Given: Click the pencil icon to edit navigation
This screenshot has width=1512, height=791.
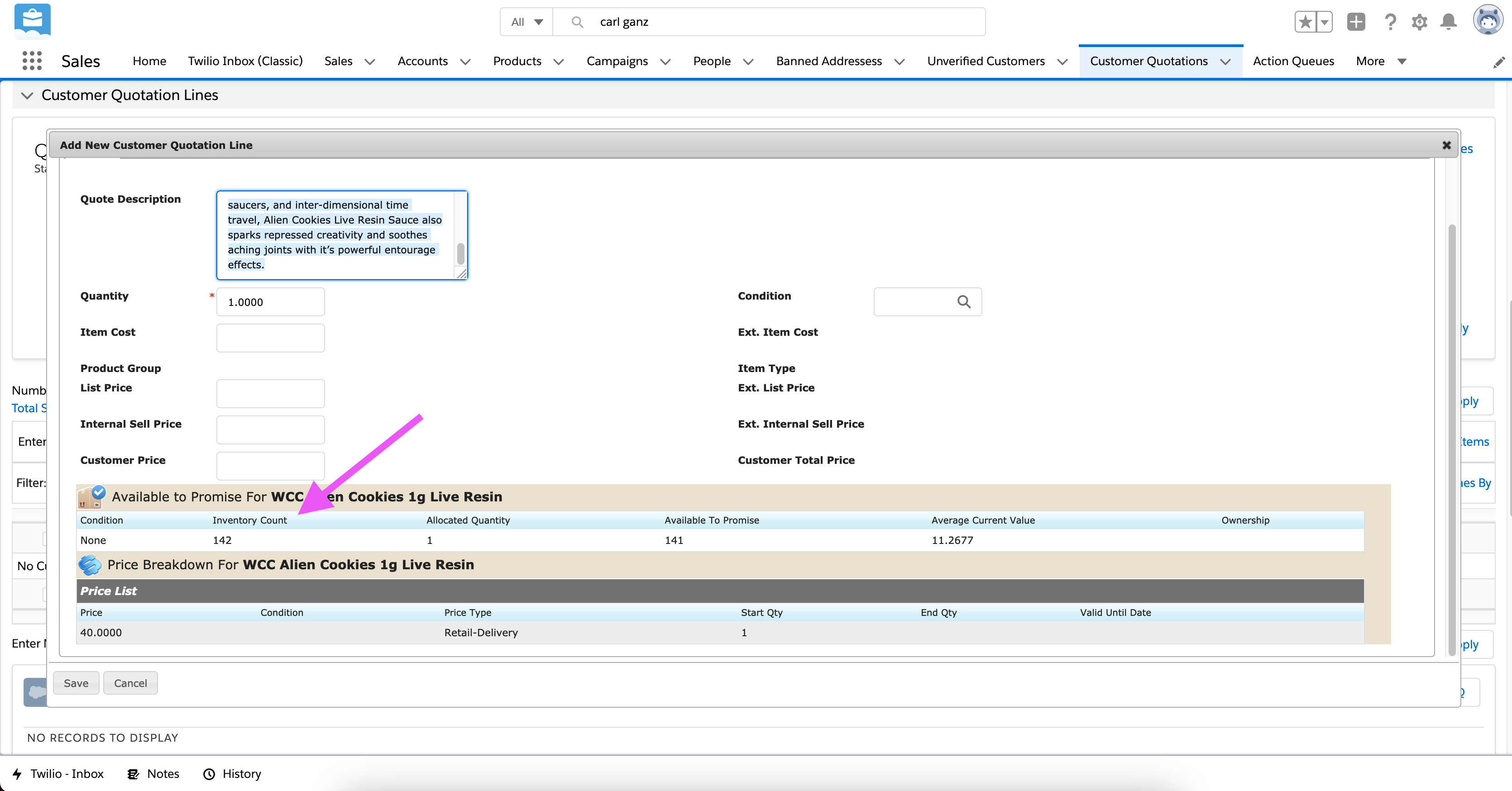Looking at the screenshot, I should tap(1498, 62).
